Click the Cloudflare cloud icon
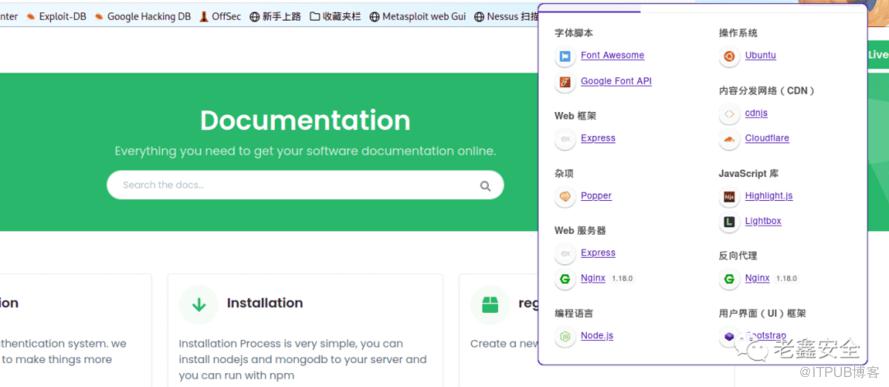Screen dimensions: 889x387 729,139
